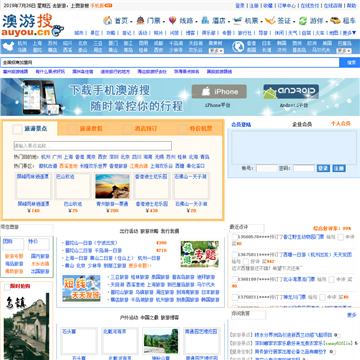Expand 更多 dropdown in overseas destinations bar
Screen dimensions: 360x360
point(344,51)
